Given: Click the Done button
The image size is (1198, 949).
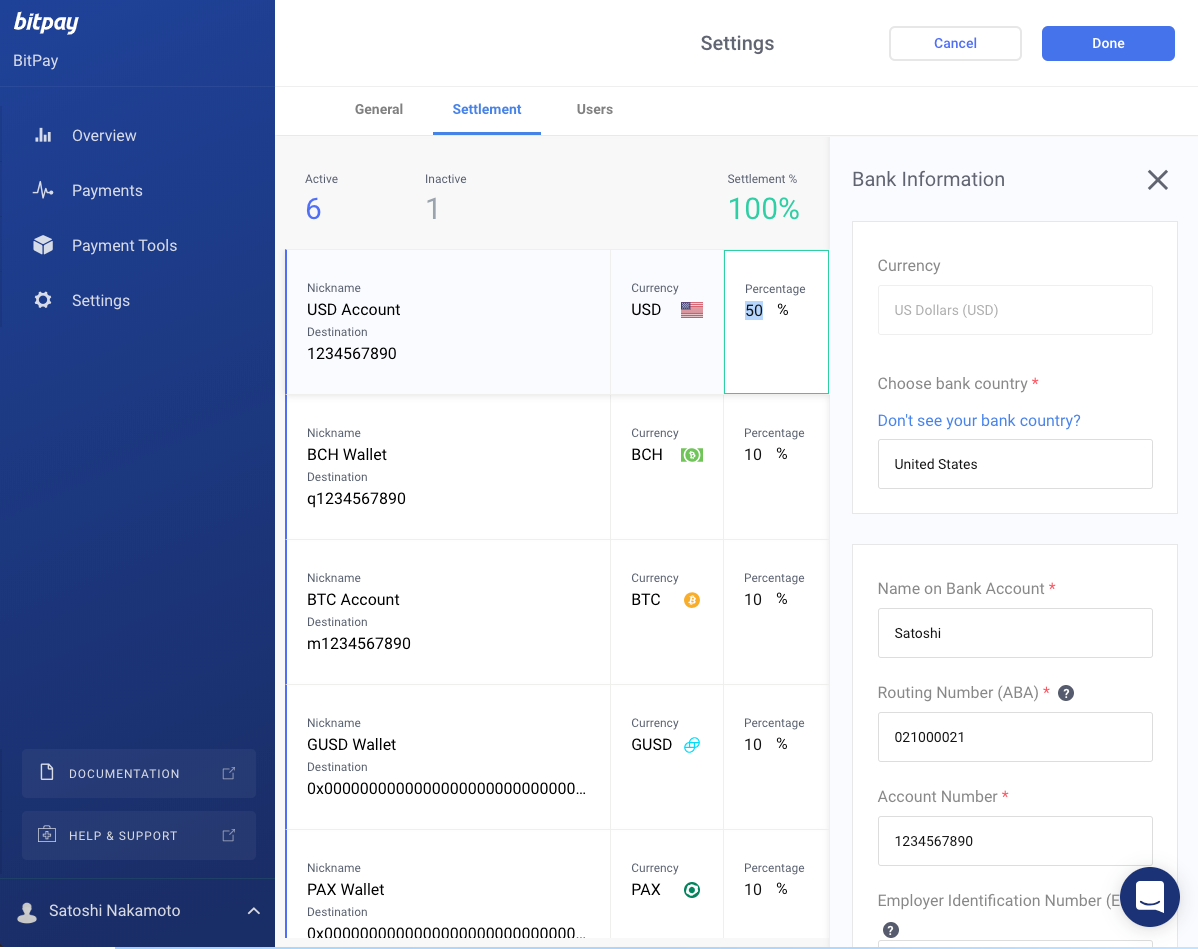Looking at the screenshot, I should click(x=1108, y=43).
